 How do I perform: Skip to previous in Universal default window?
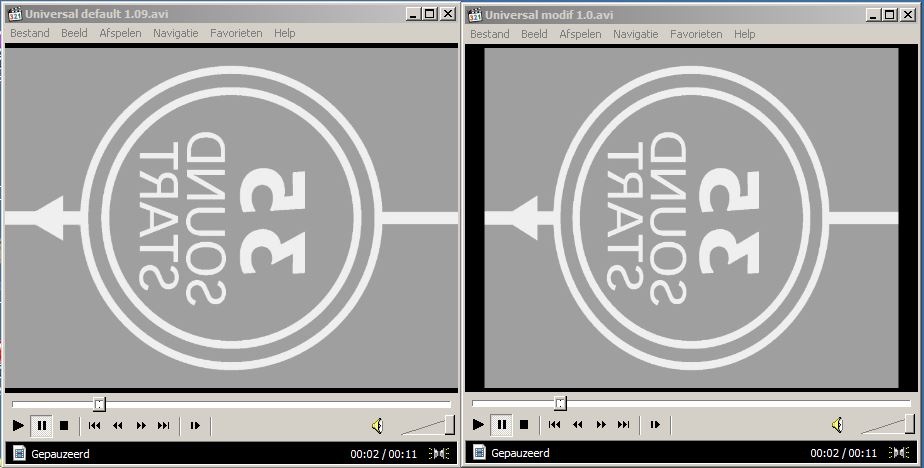point(94,425)
